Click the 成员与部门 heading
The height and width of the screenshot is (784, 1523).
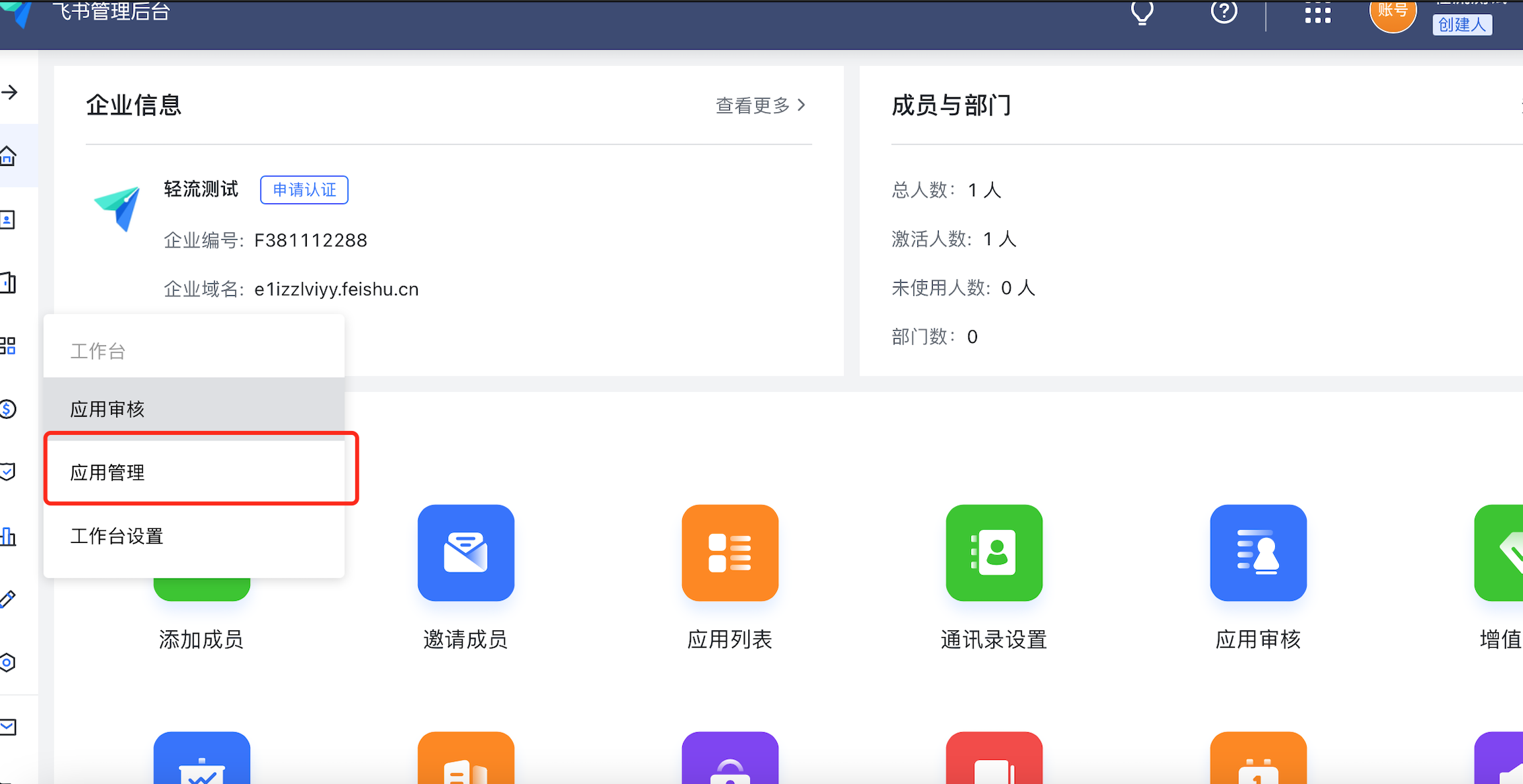[x=951, y=105]
